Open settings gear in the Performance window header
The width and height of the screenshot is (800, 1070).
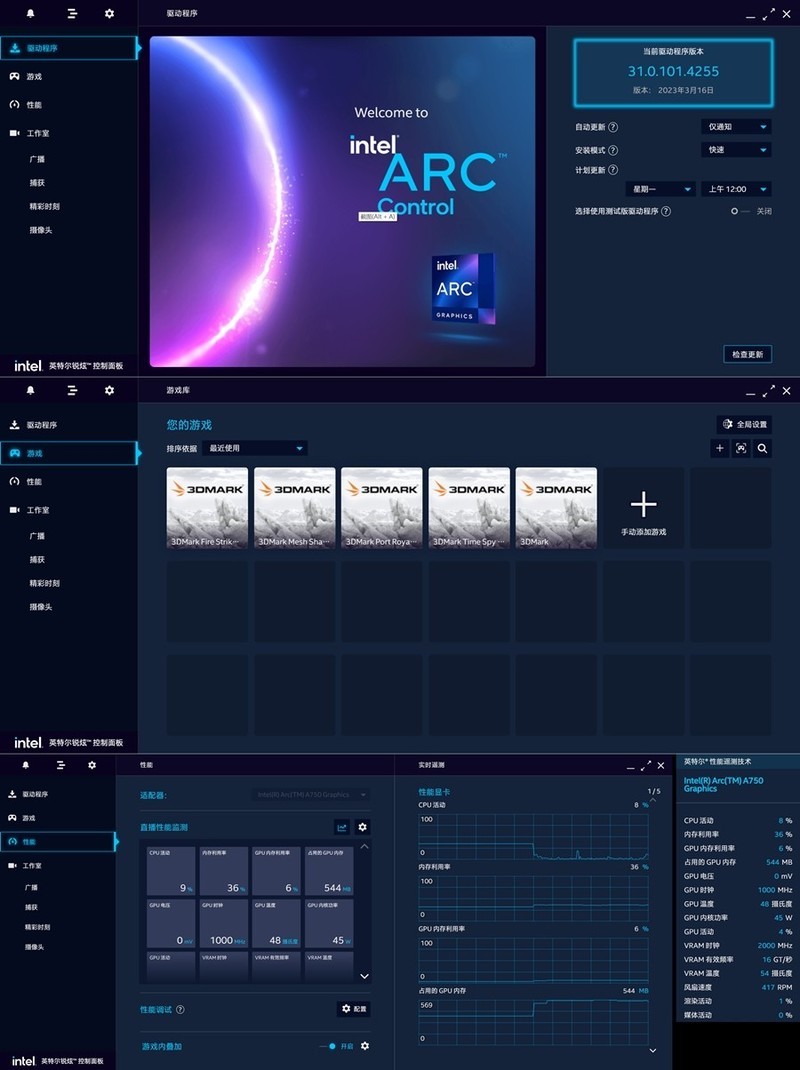click(92, 765)
